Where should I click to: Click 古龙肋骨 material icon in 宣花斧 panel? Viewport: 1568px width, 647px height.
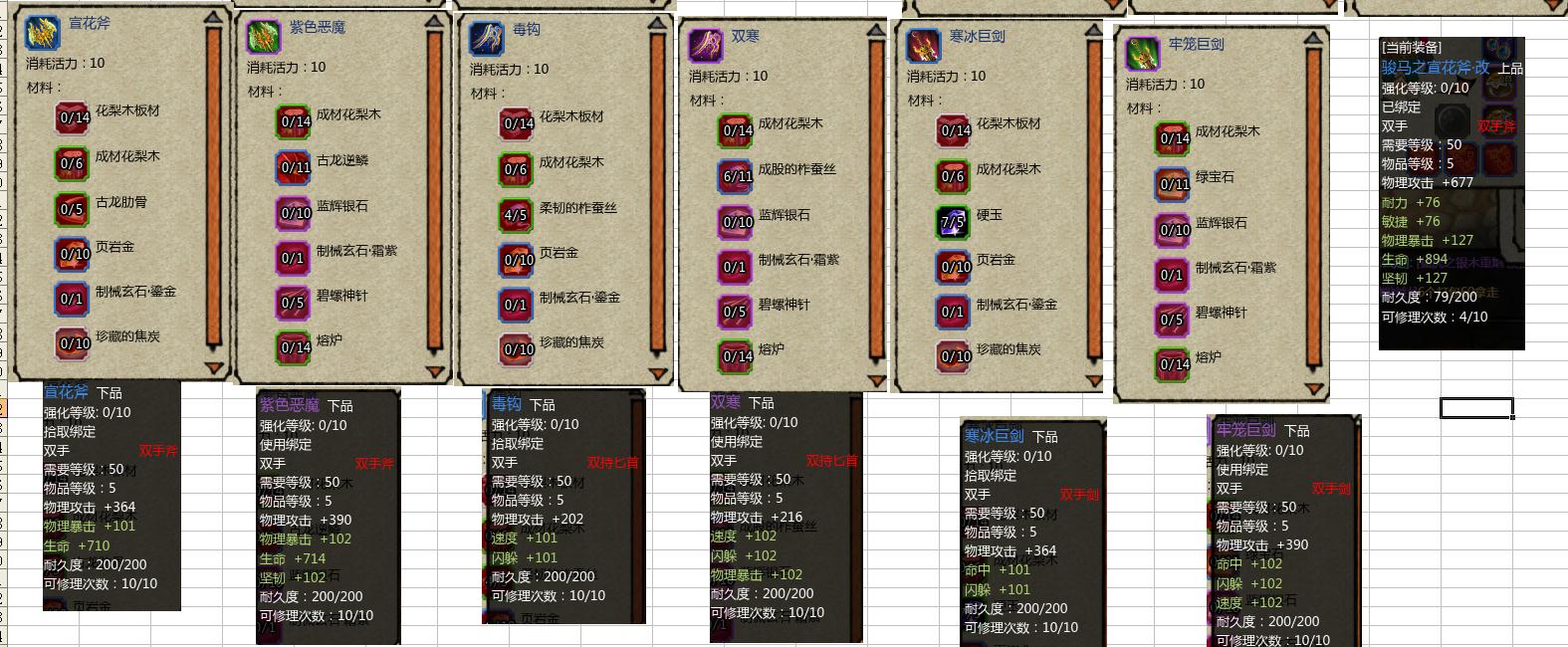coord(73,209)
